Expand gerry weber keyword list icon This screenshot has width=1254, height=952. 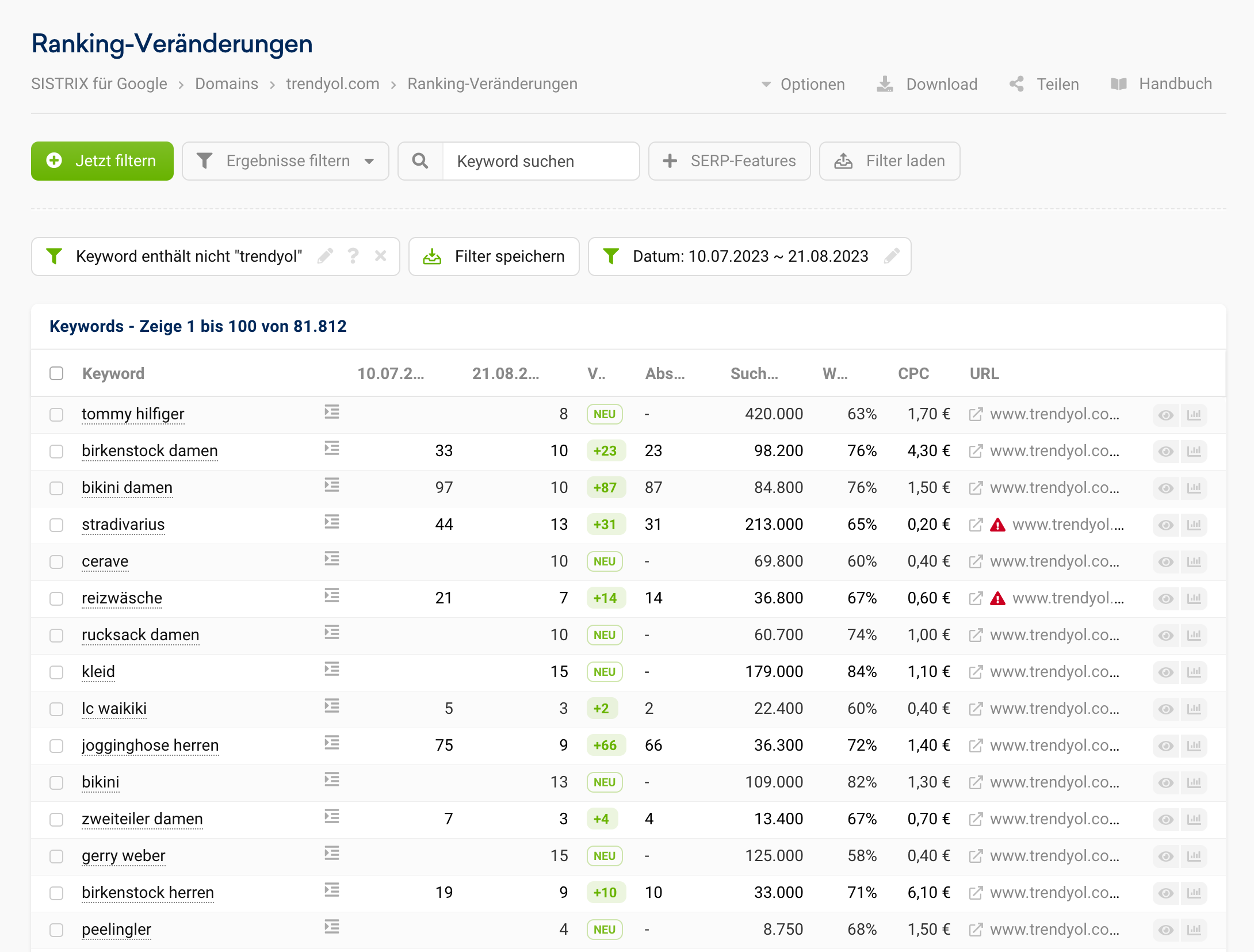click(332, 854)
